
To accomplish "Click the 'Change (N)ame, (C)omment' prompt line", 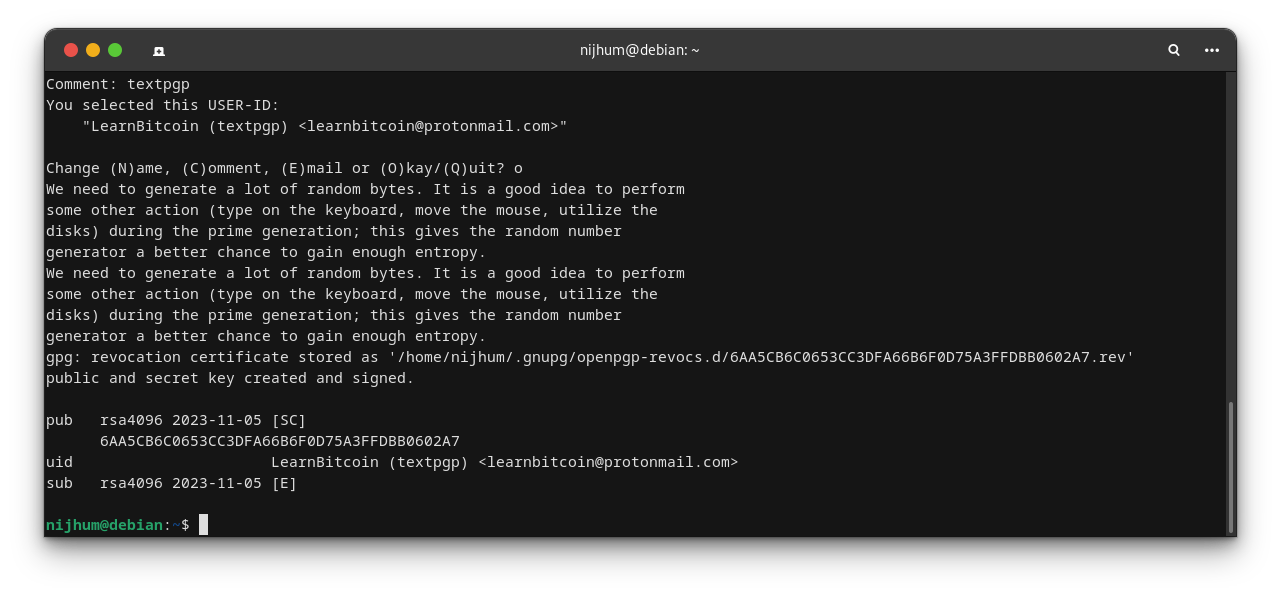I will tap(284, 168).
